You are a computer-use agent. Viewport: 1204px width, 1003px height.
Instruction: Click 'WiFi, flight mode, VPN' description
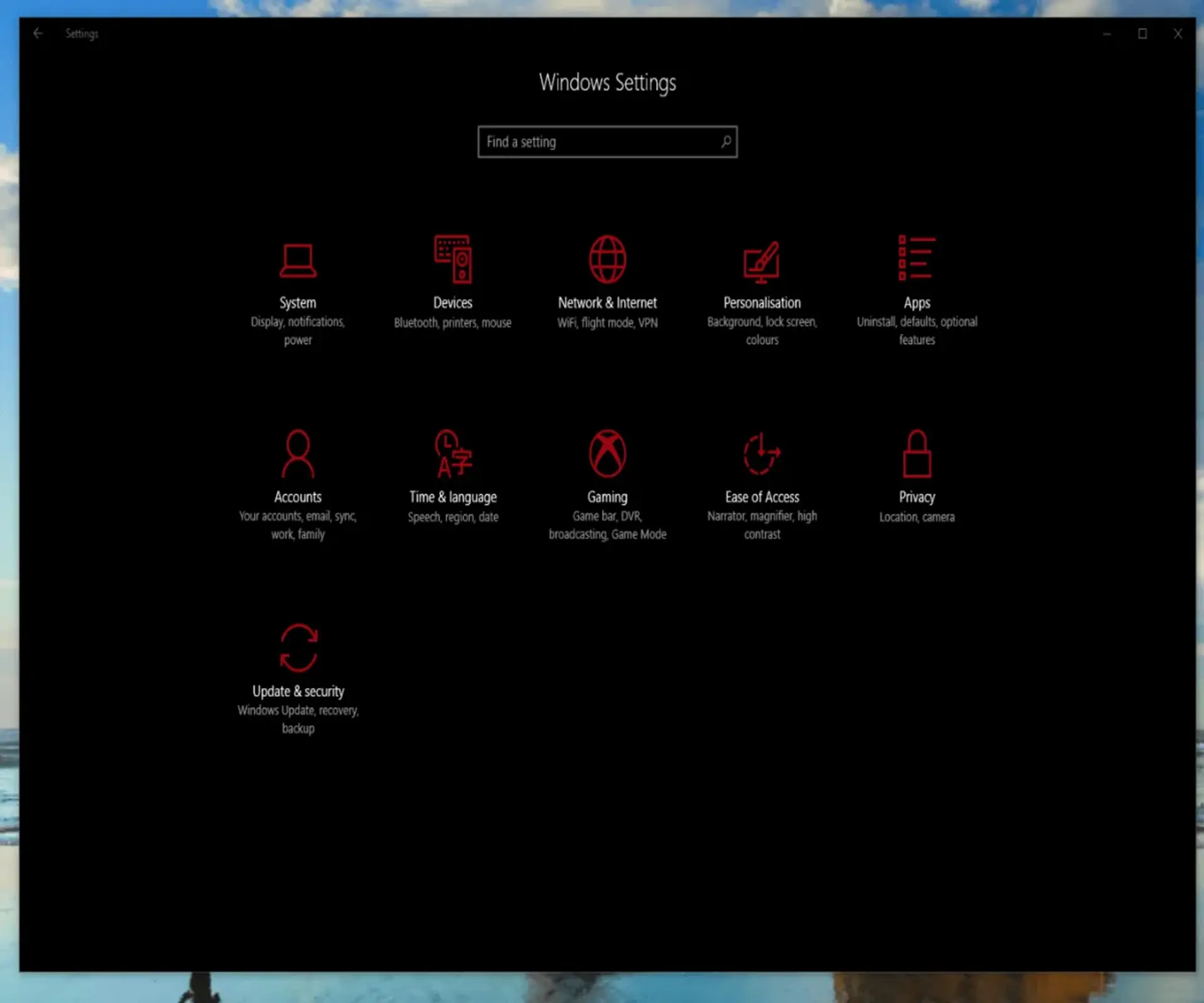point(607,323)
